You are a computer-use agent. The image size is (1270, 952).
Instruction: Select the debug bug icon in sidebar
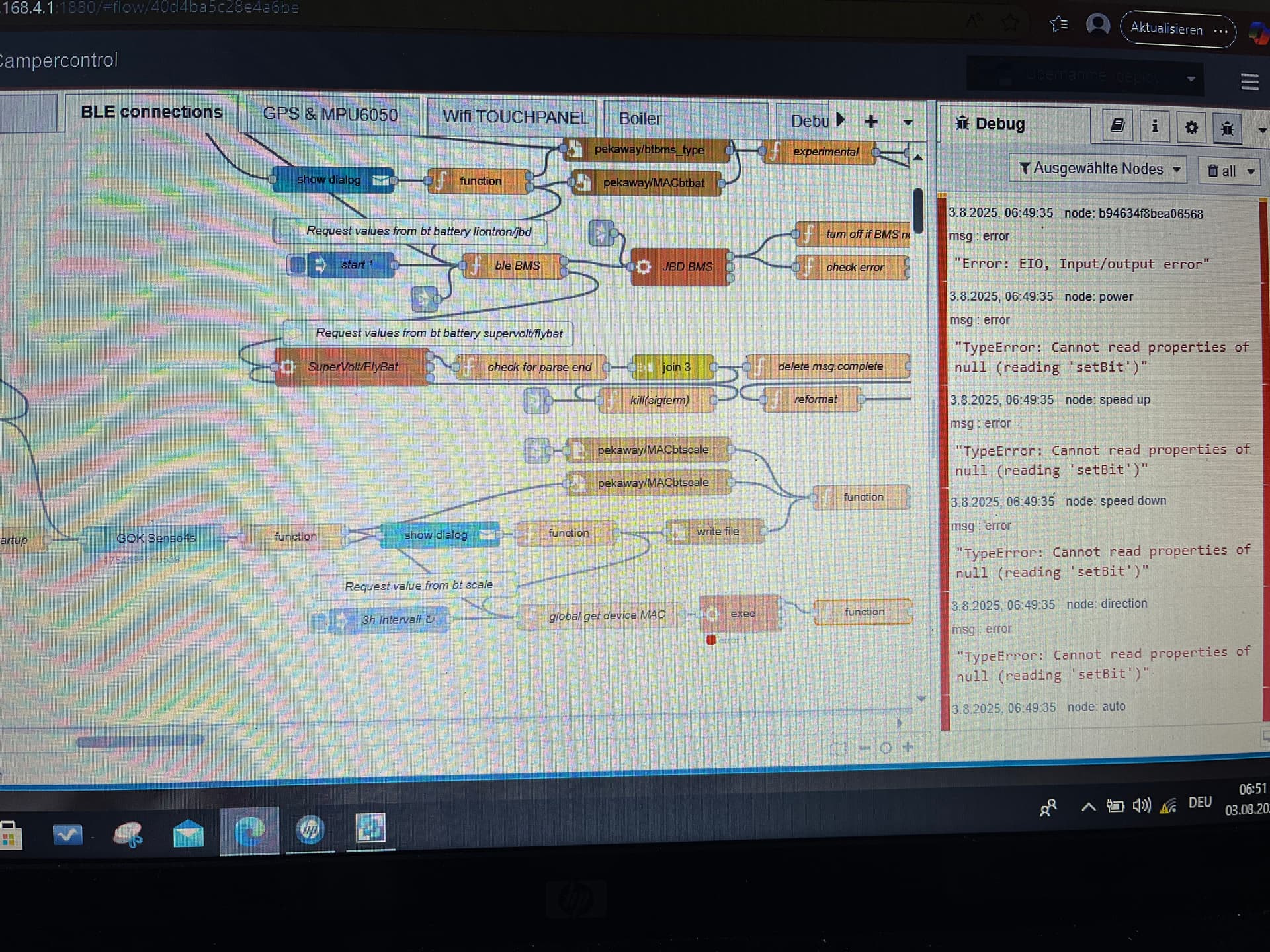point(1227,128)
